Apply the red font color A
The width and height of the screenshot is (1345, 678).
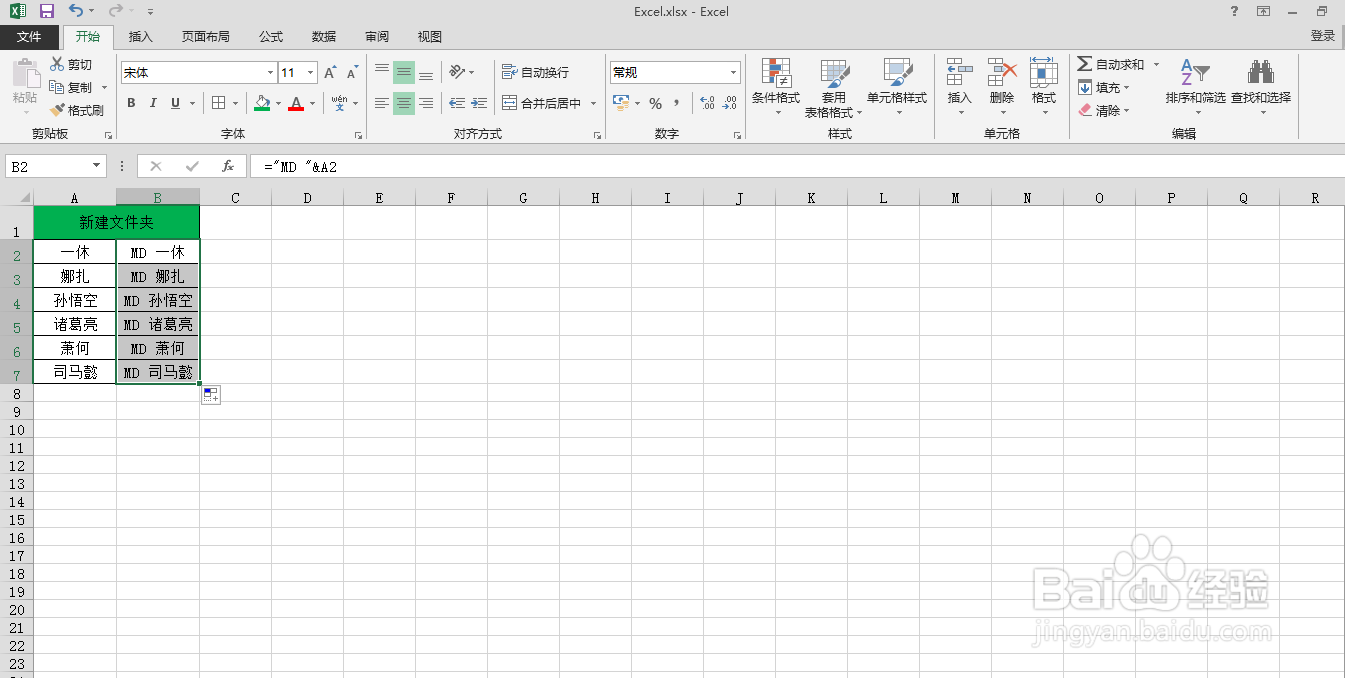point(296,103)
